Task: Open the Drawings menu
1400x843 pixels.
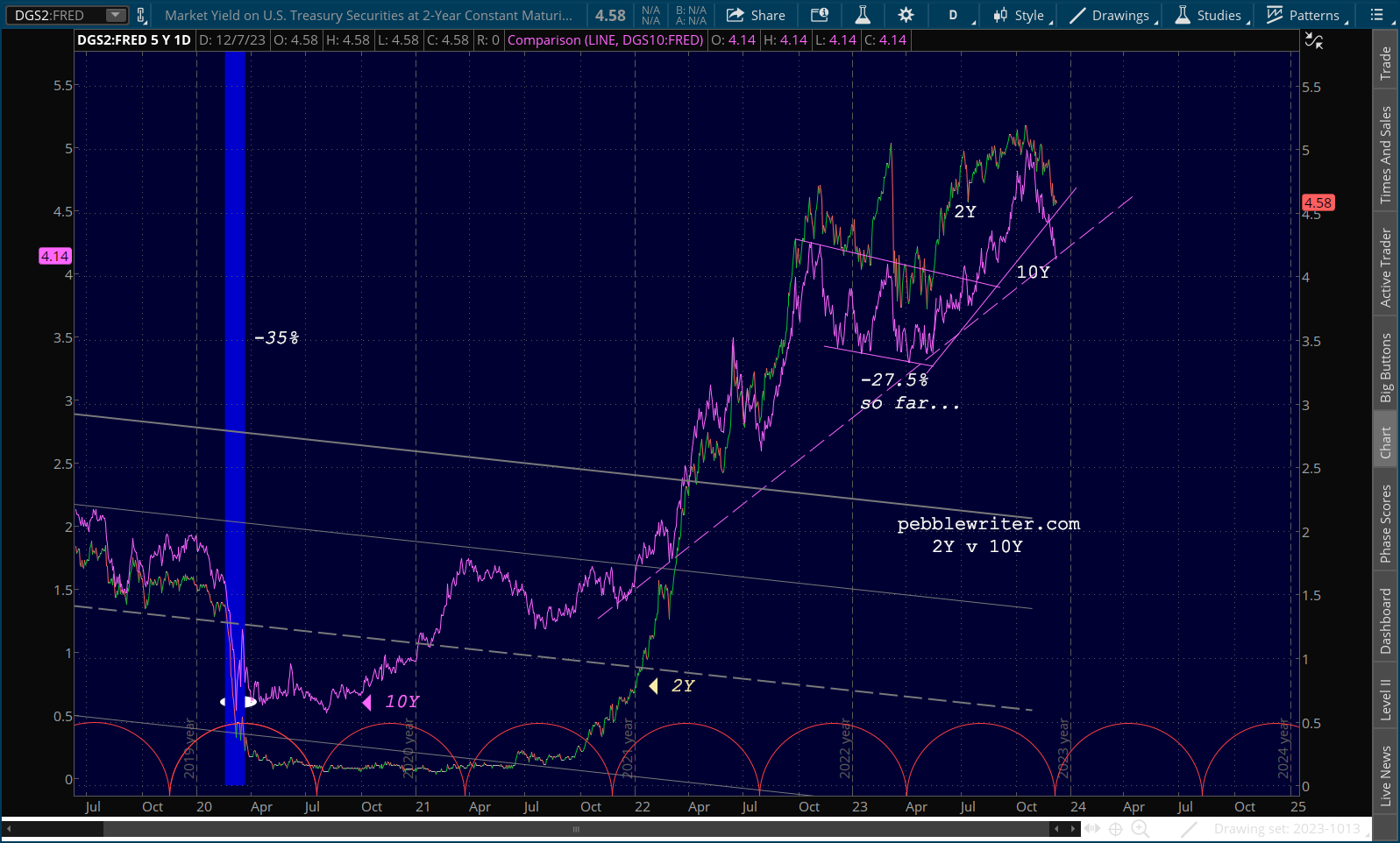Action: click(1110, 15)
